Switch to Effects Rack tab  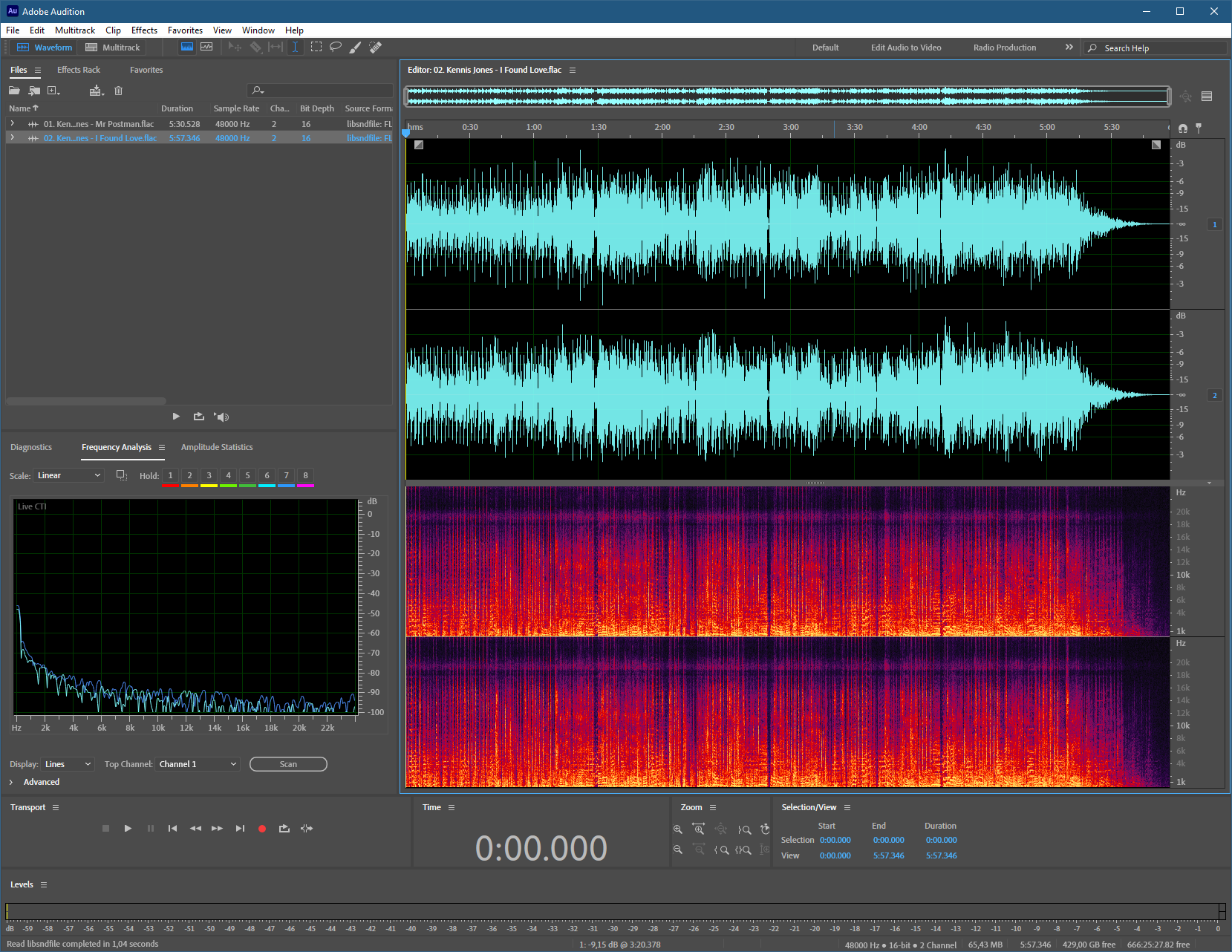(x=79, y=70)
